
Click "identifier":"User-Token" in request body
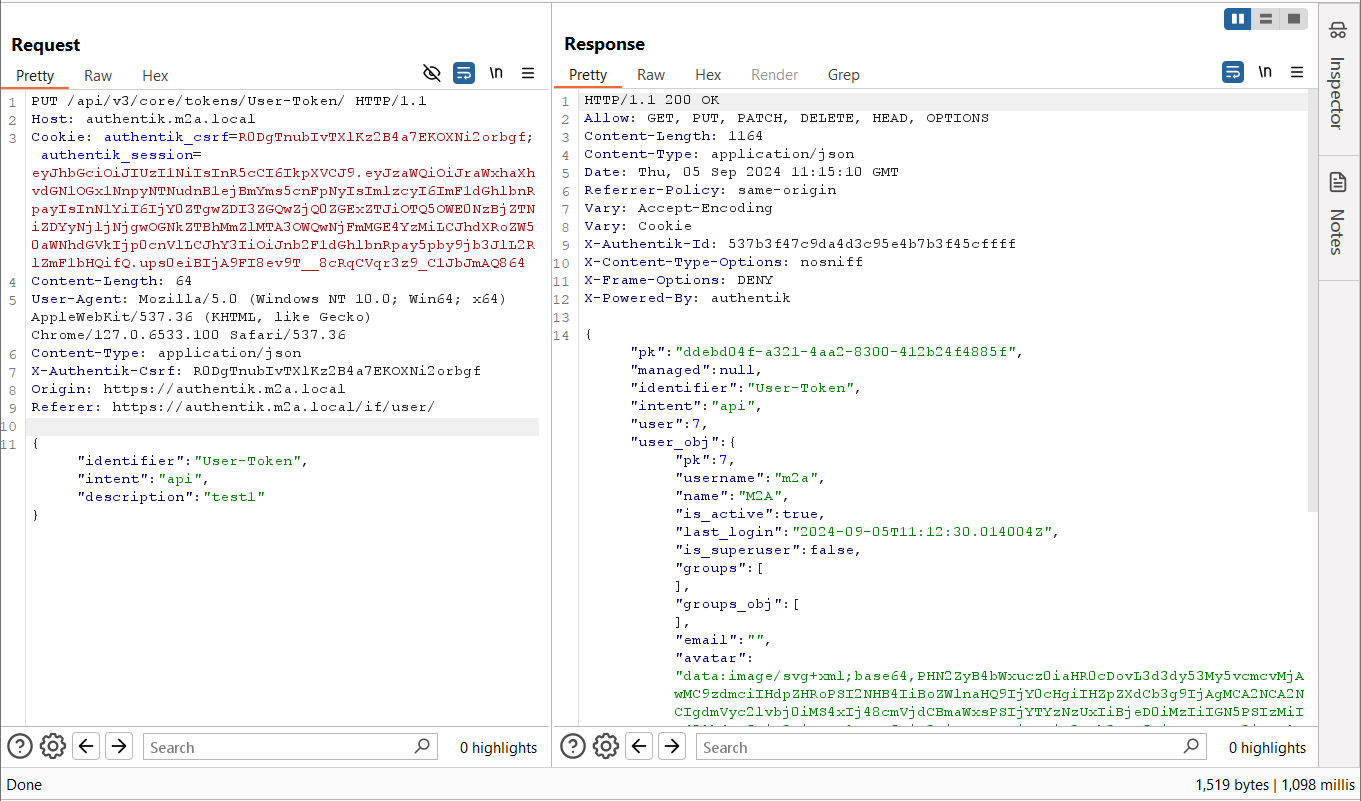tap(194, 461)
